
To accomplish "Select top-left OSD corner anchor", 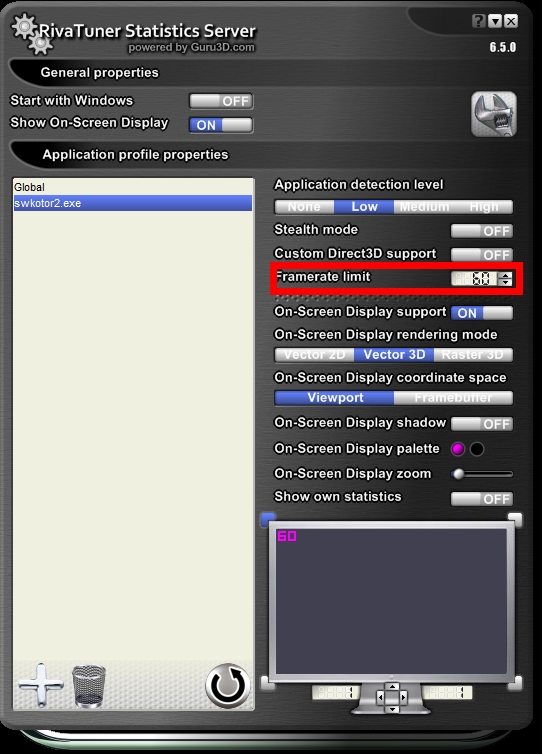I will [x=267, y=520].
